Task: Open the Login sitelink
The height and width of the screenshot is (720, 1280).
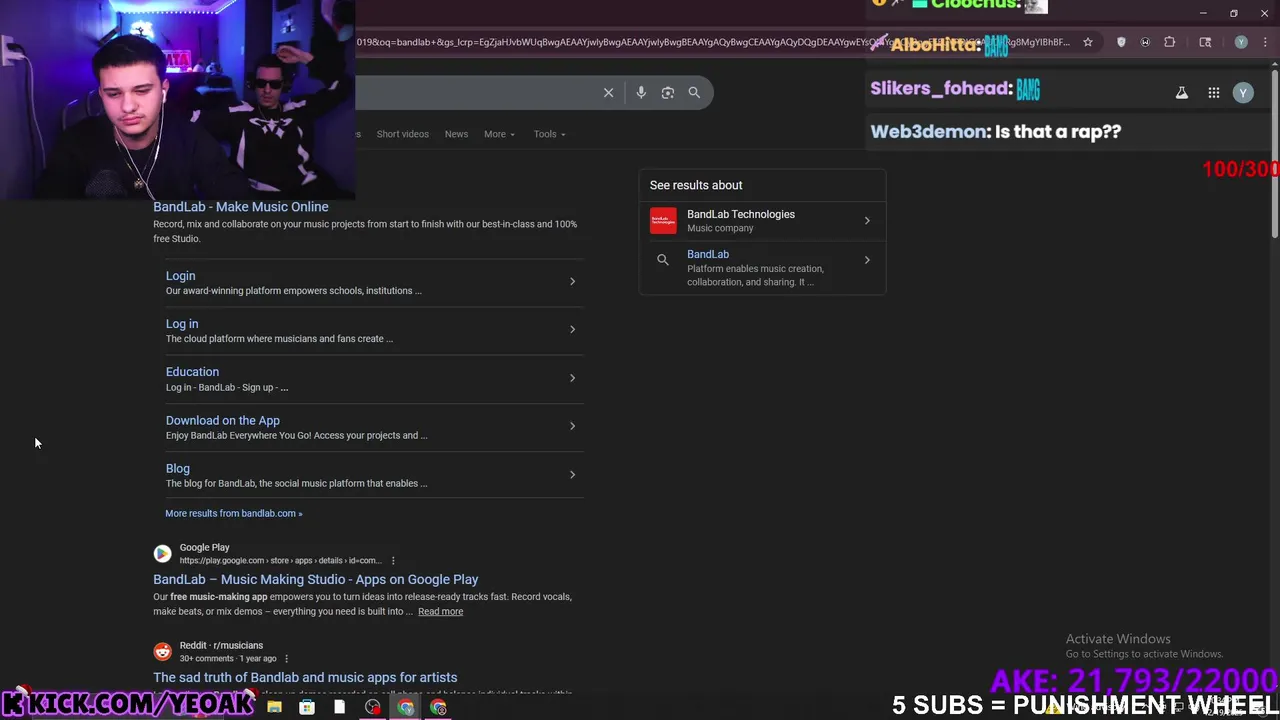Action: pos(180,276)
